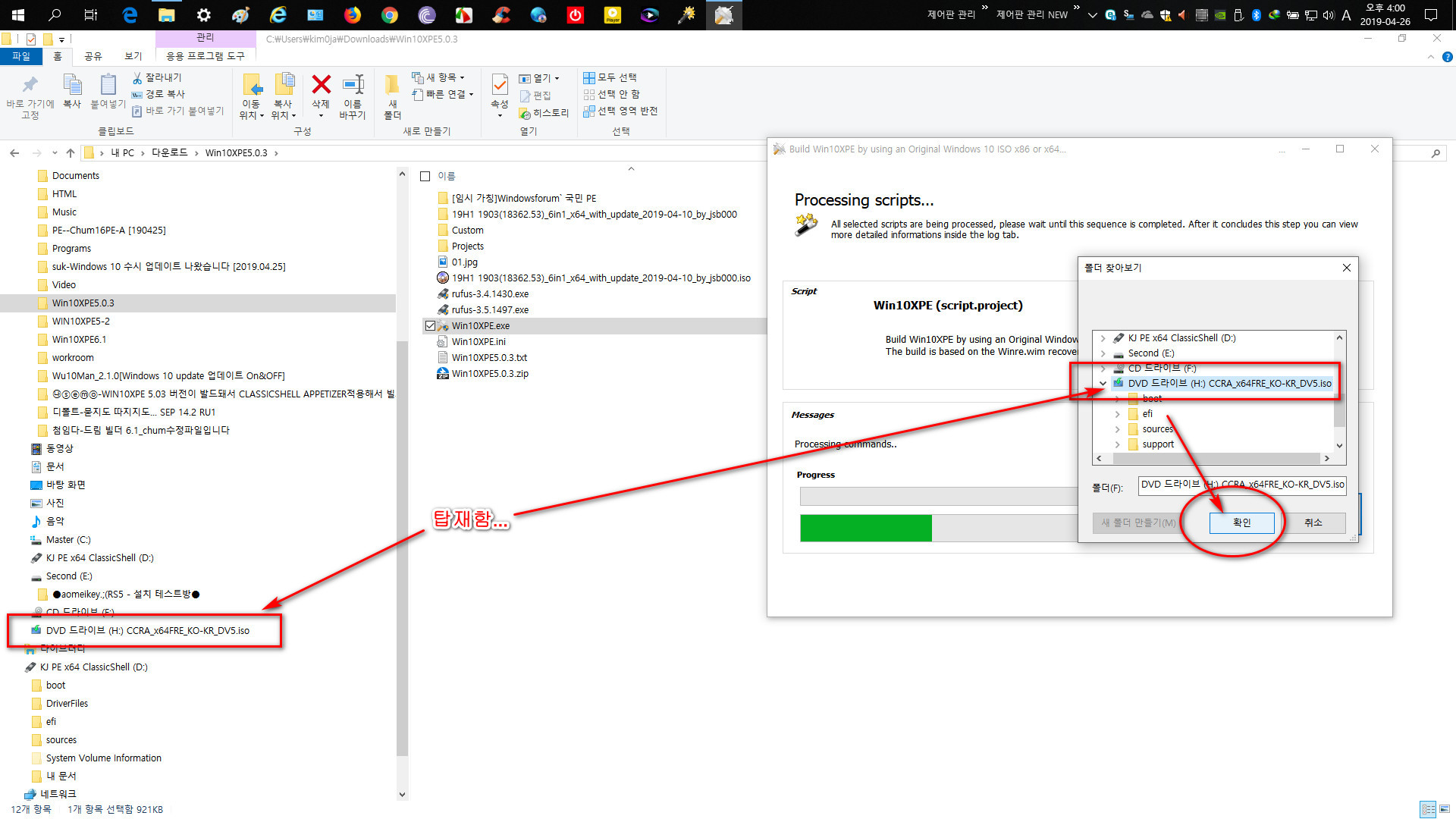The image size is (1456, 819).
Task: Click Copy path (경로 복사)
Action: point(158,94)
